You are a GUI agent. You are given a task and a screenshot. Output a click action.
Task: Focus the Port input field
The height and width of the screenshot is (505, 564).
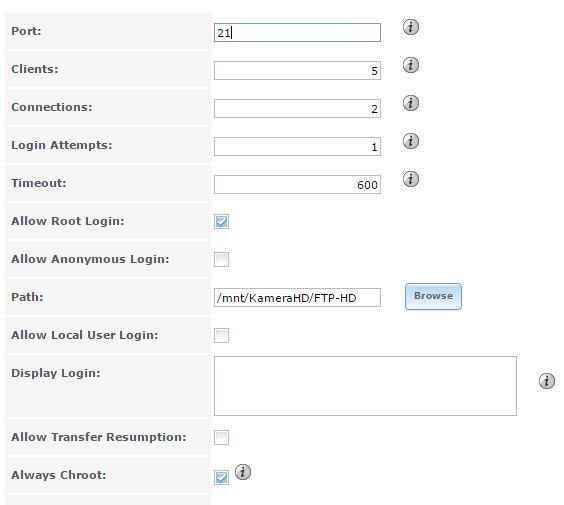(297, 33)
